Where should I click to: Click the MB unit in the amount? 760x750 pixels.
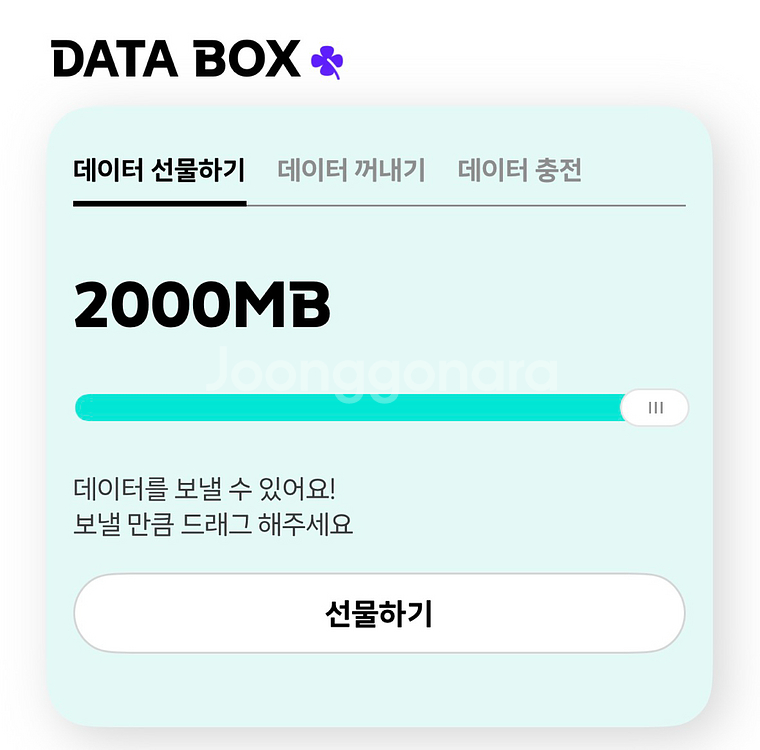pos(281,305)
